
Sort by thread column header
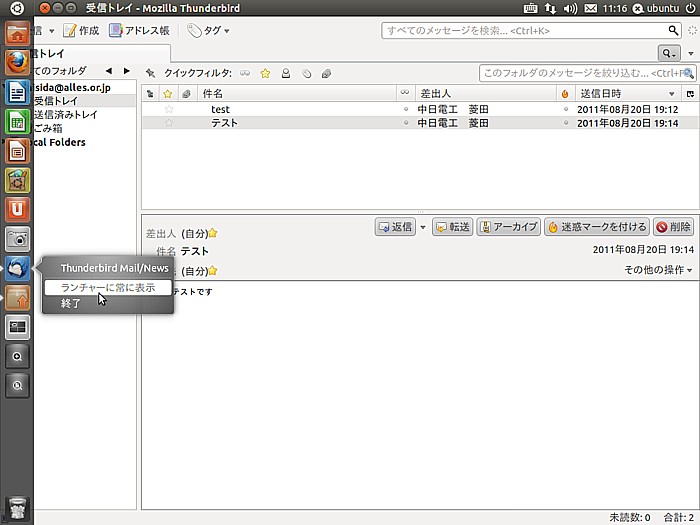150,94
